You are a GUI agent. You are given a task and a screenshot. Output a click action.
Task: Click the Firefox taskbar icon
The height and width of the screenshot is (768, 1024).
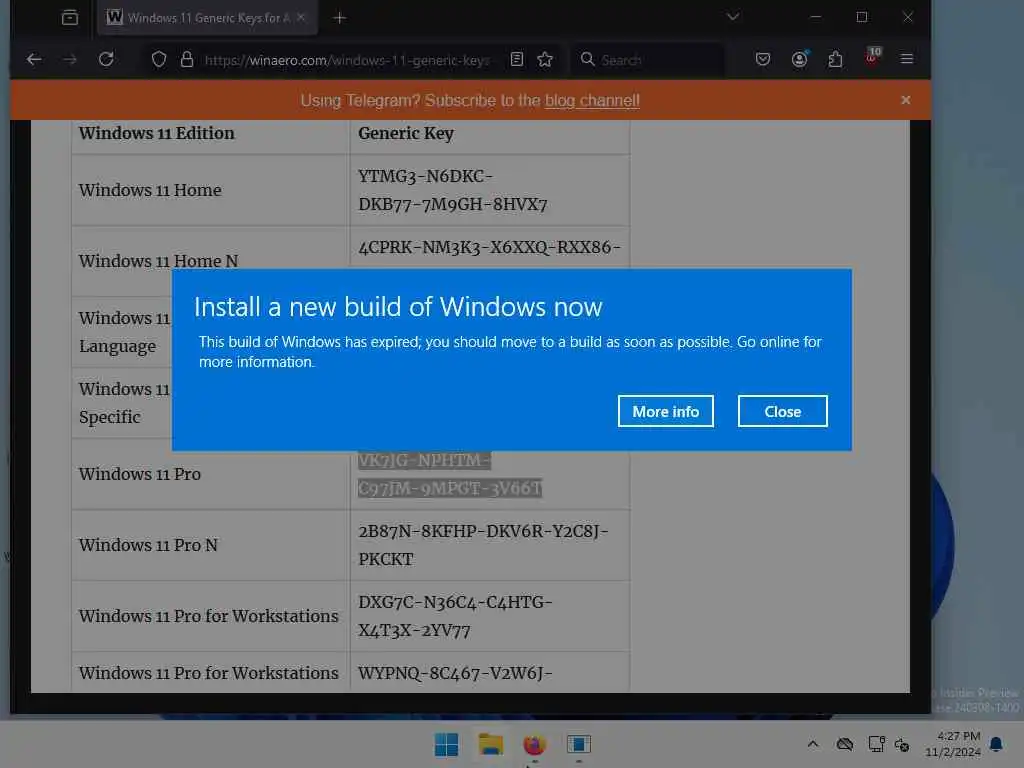coord(534,744)
